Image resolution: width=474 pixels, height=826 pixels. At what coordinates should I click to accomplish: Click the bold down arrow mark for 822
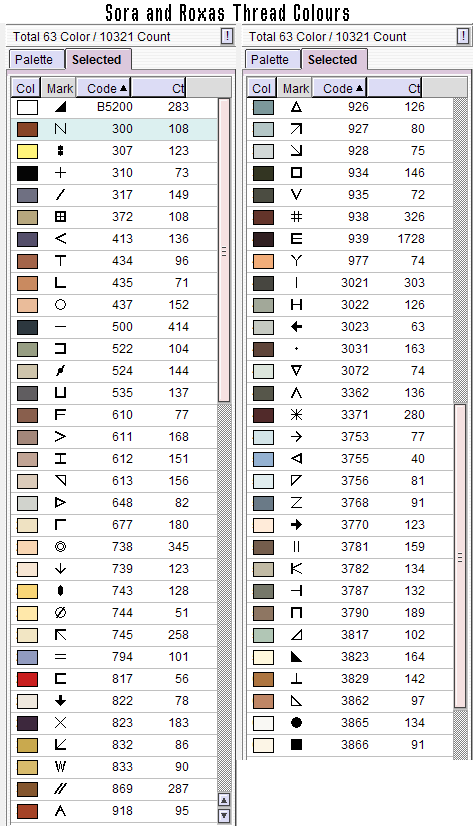[61, 701]
